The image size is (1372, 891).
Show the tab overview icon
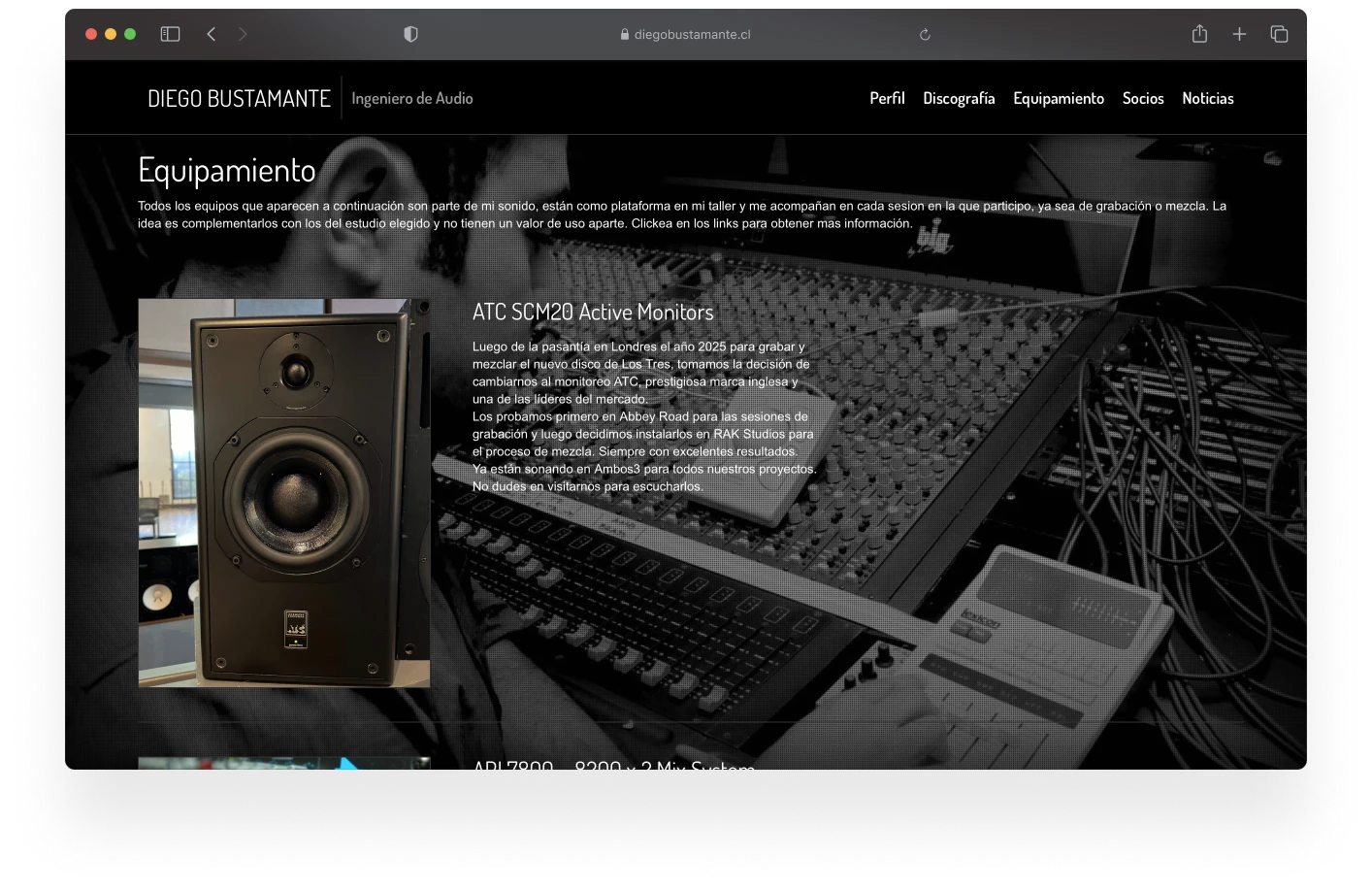click(x=1279, y=34)
